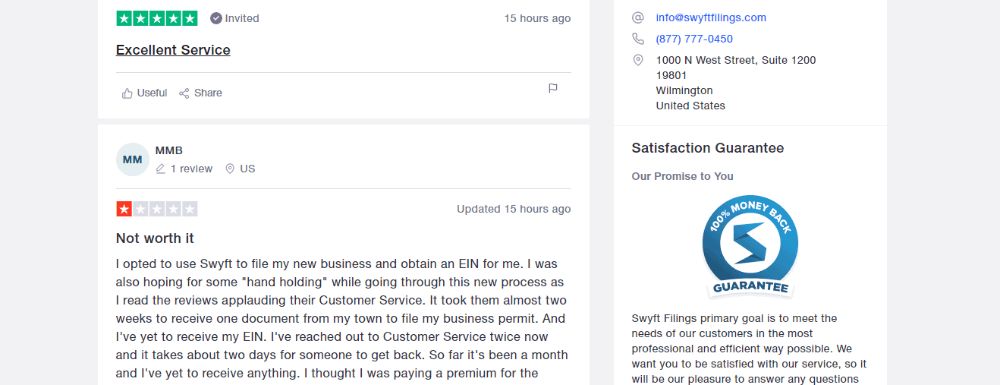1000x385 pixels.
Task: Click the Not worth it review heading
Action: (155, 238)
